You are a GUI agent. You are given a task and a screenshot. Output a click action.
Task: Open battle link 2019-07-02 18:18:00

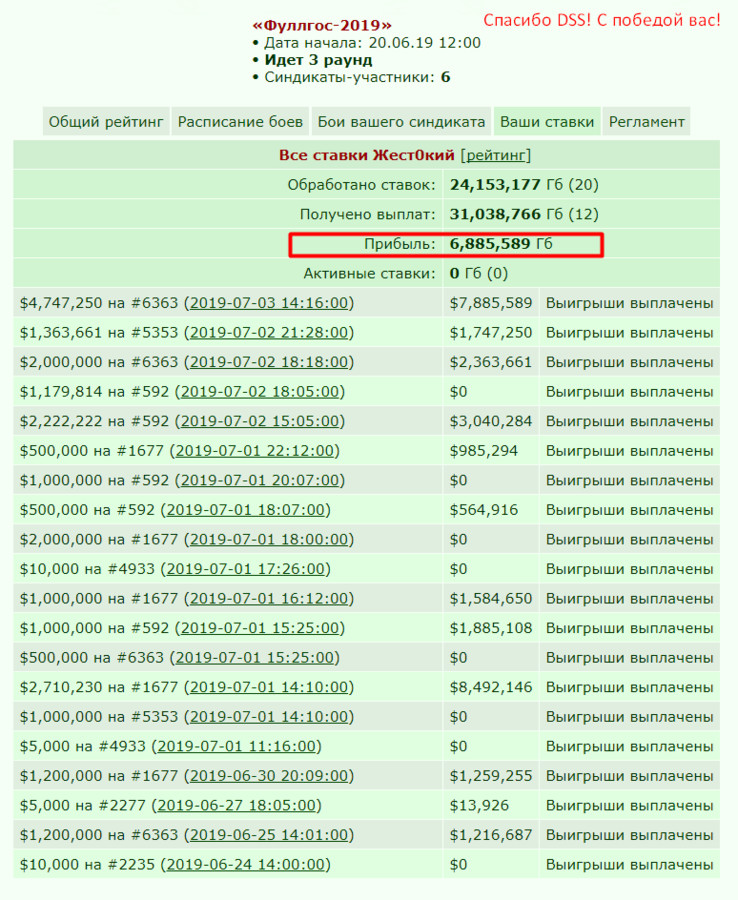click(x=269, y=362)
